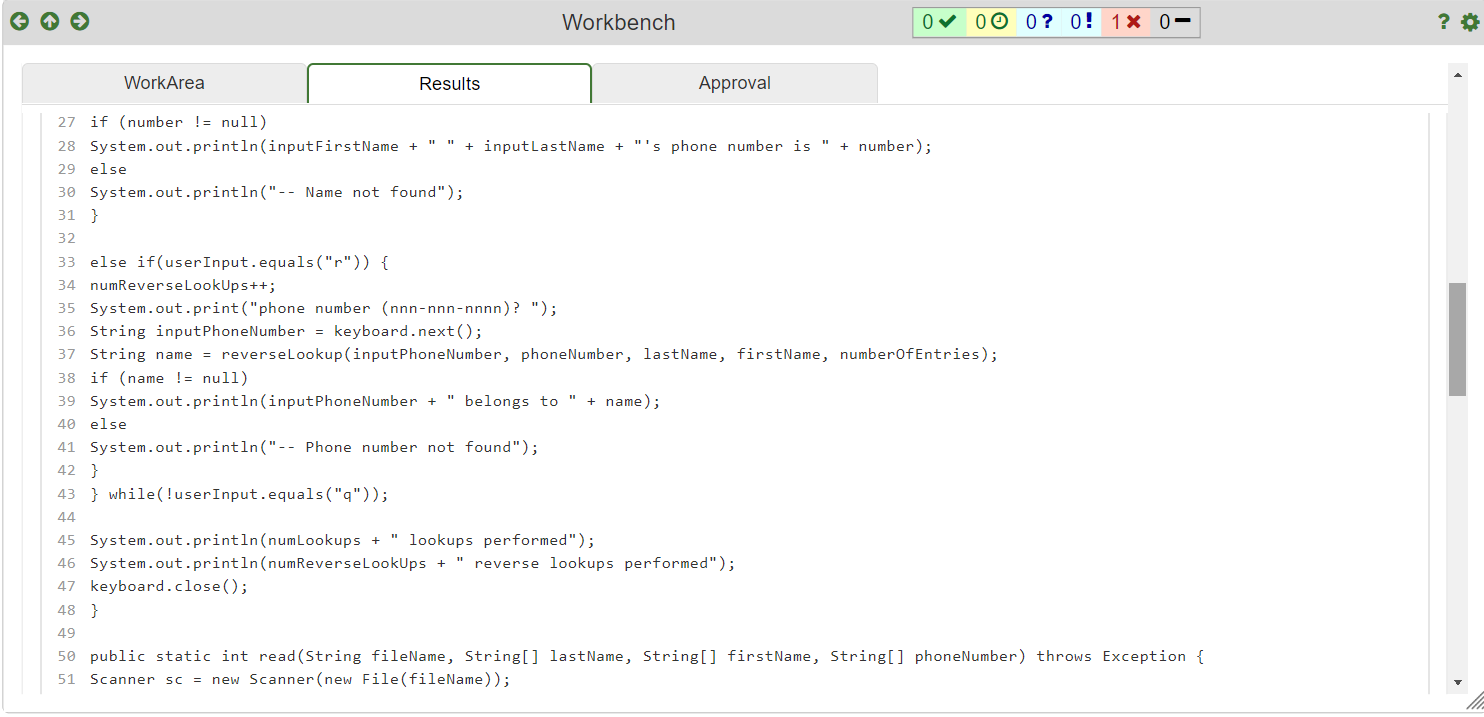Viewport: 1484px width, 717px height.
Task: Click the blue exclamation mark counter
Action: pyautogui.click(x=1083, y=20)
